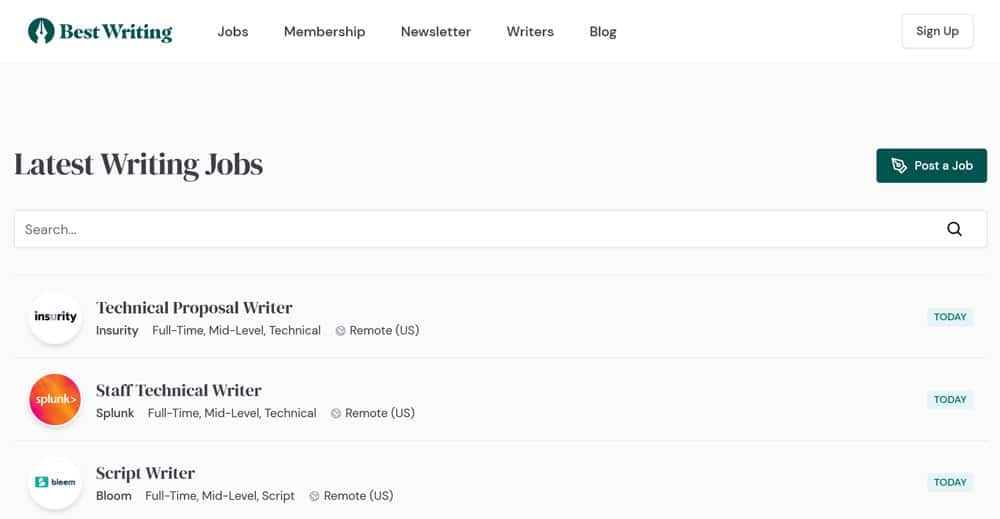Focus the Search input field

coord(480,229)
